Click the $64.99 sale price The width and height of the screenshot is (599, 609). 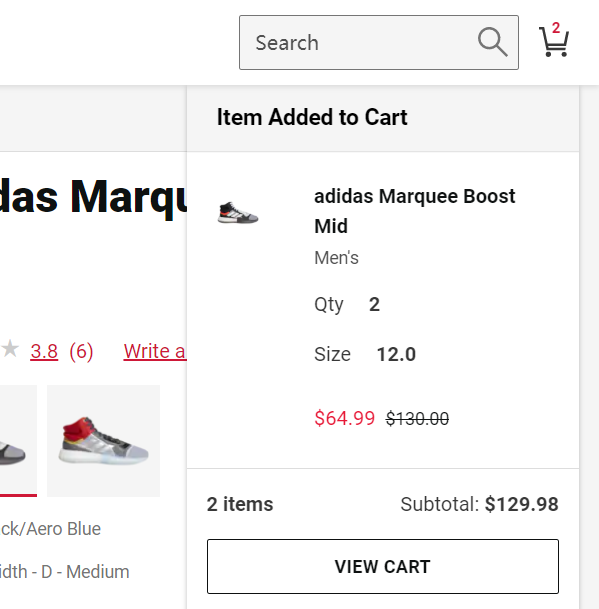pos(345,418)
